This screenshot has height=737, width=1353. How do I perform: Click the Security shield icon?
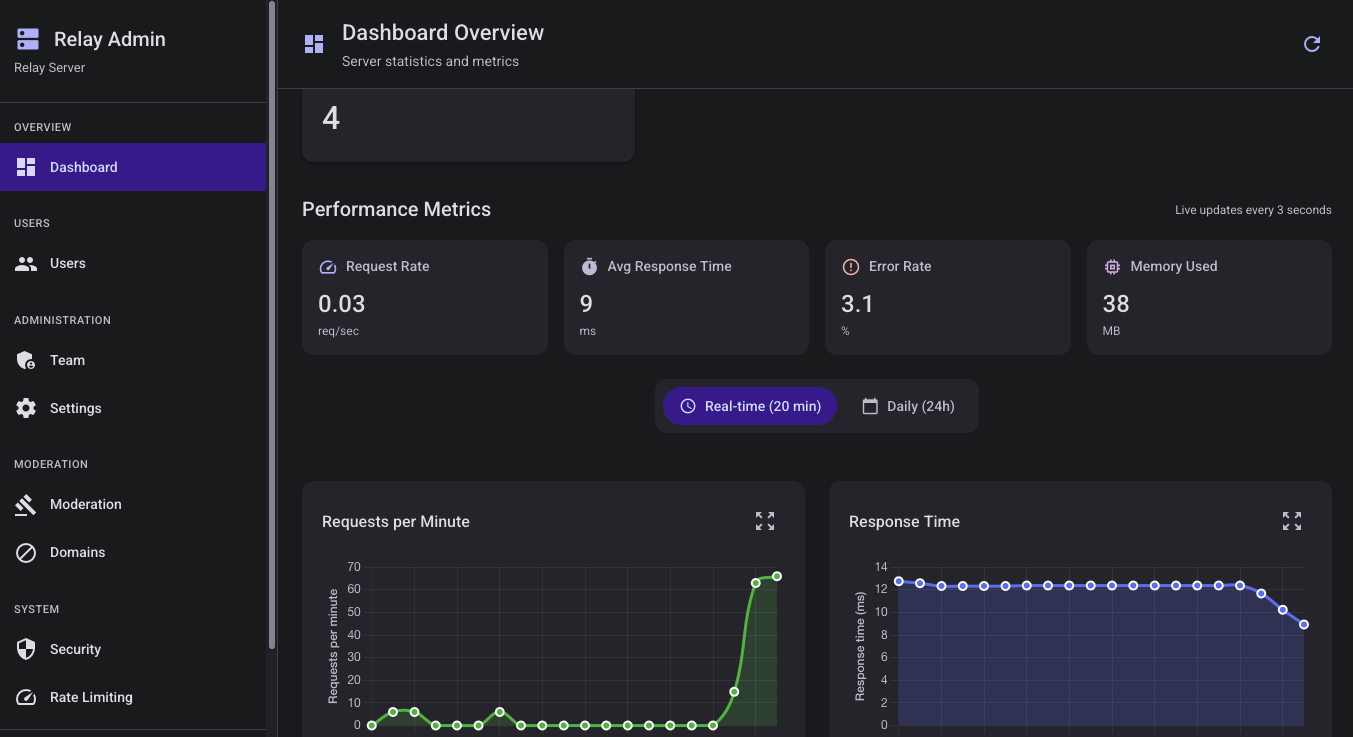pyautogui.click(x=26, y=649)
